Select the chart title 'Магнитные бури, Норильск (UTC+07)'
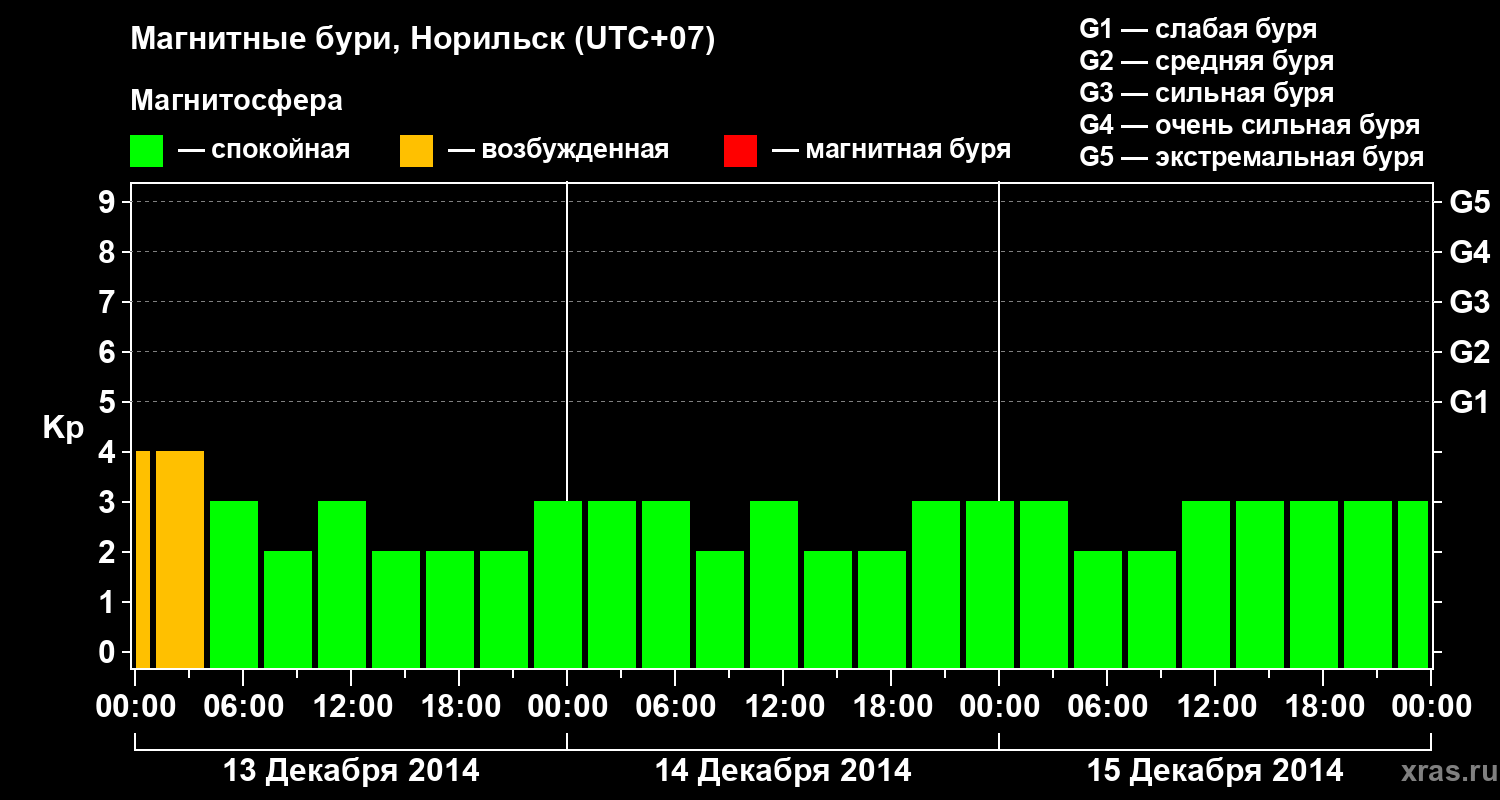The image size is (1500, 800). point(423,40)
